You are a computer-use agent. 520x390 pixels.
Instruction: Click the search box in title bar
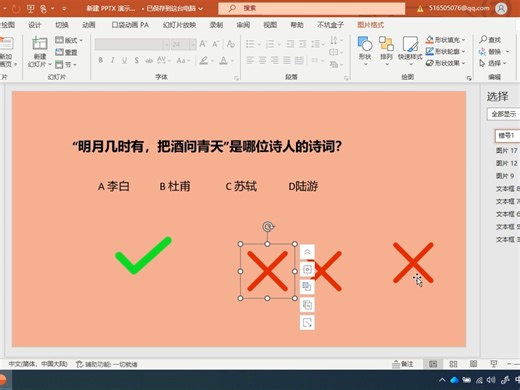[312, 8]
